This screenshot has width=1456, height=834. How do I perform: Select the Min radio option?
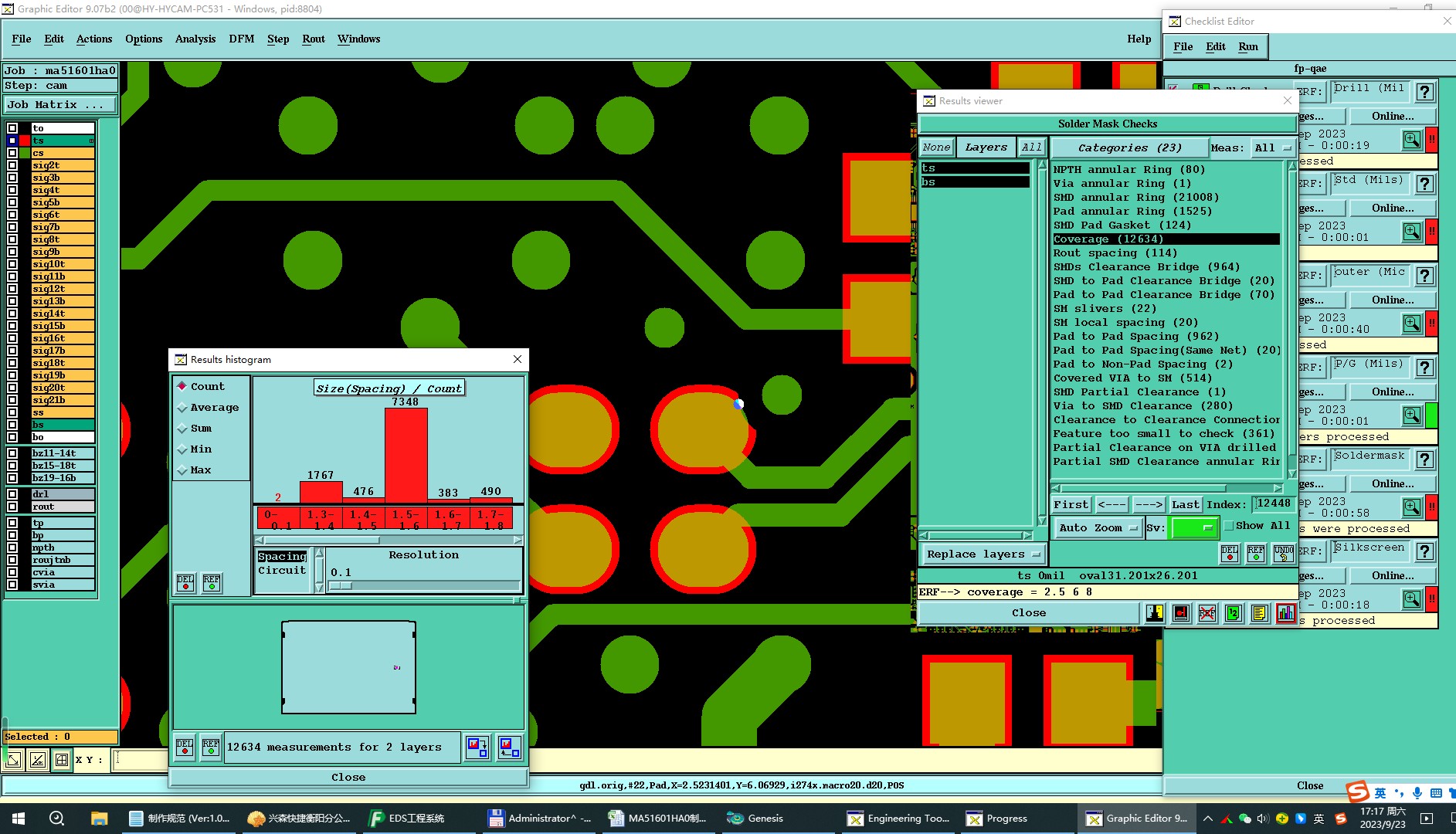tap(194, 449)
